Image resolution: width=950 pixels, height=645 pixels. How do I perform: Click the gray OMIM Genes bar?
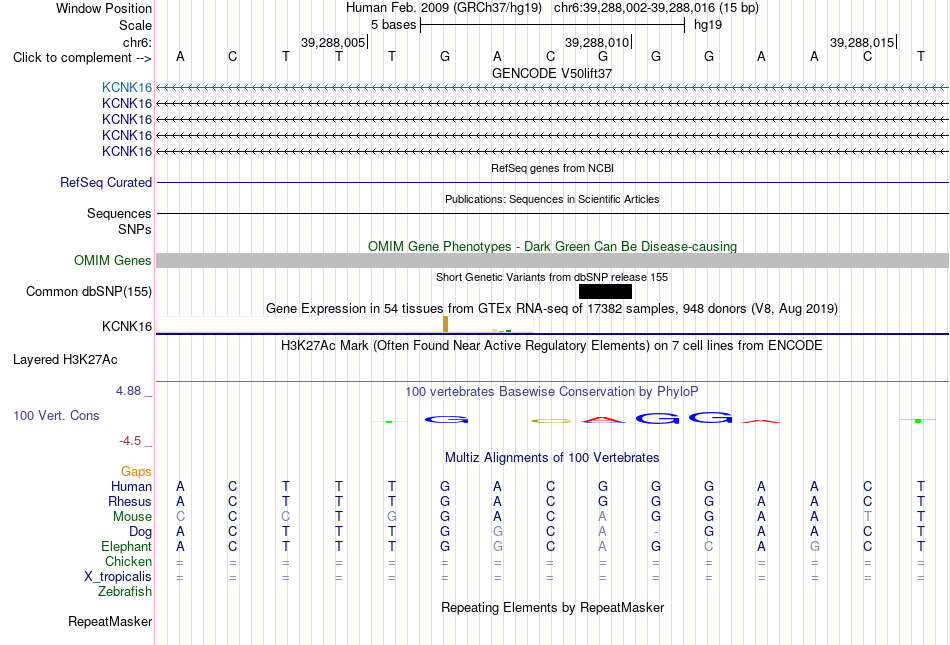[x=552, y=260]
